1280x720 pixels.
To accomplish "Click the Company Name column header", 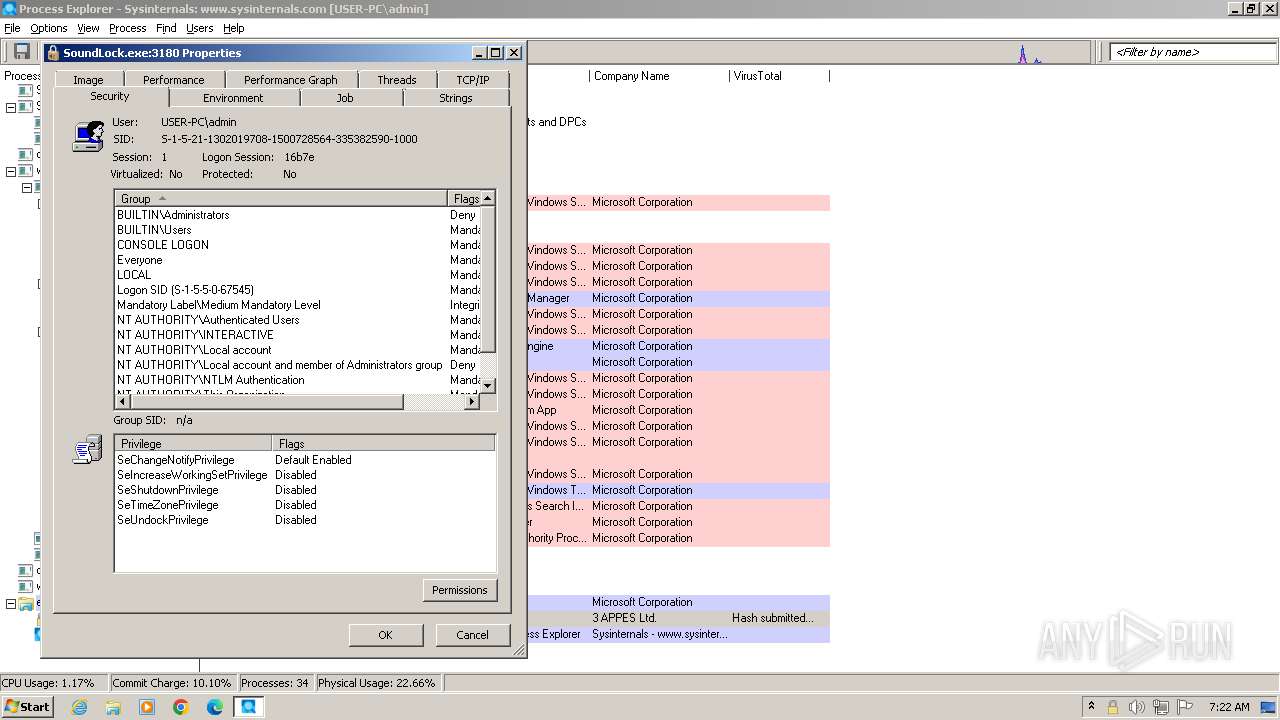I will (x=658, y=76).
